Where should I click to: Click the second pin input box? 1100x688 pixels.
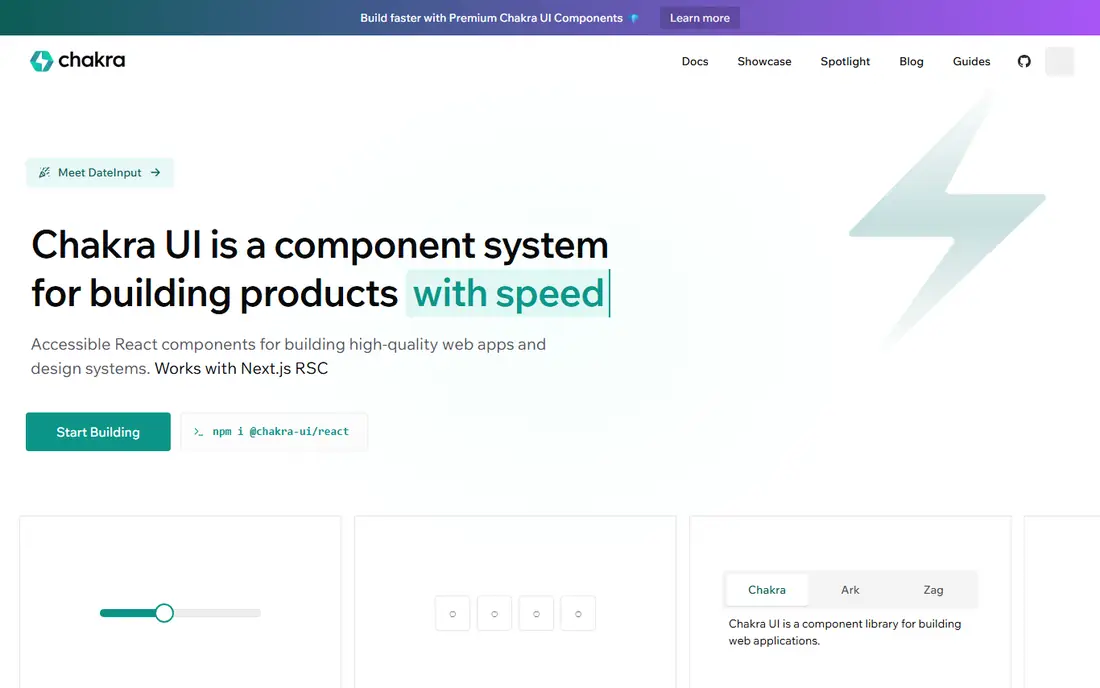tap(495, 614)
